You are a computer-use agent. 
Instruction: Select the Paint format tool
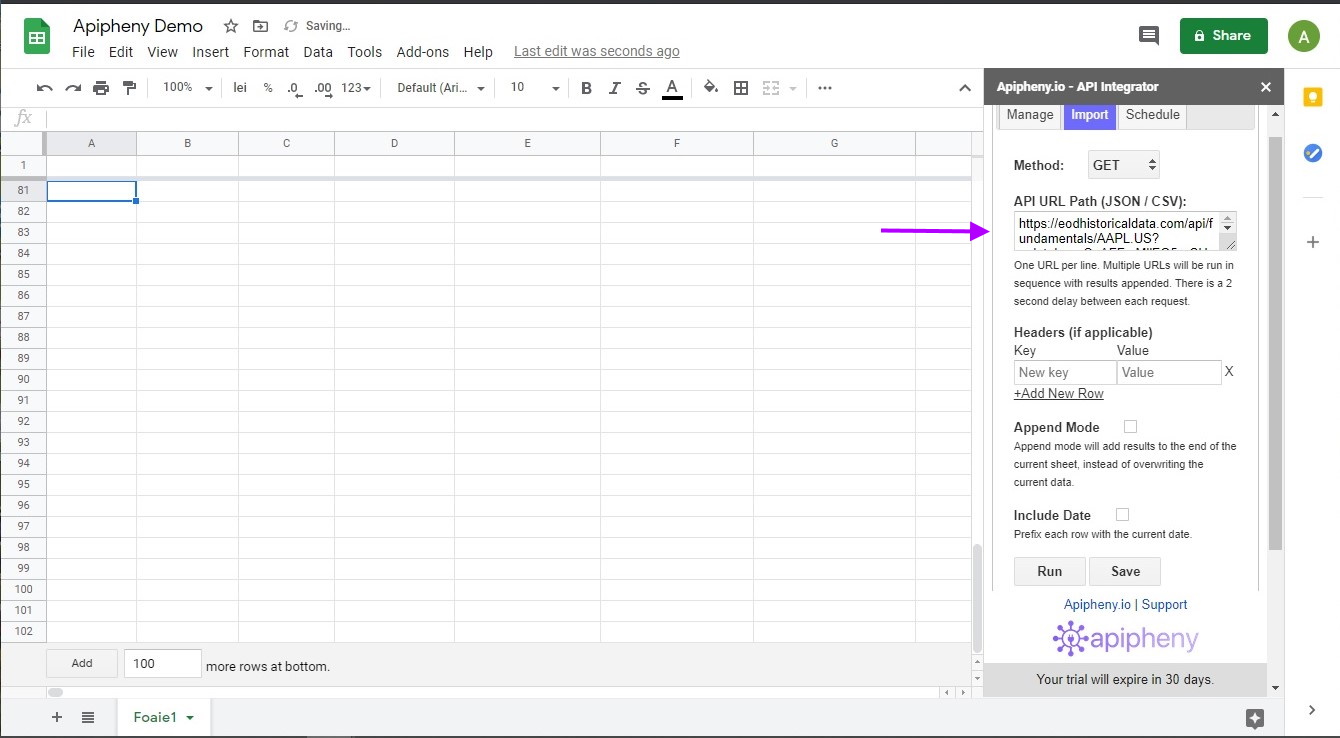(129, 87)
